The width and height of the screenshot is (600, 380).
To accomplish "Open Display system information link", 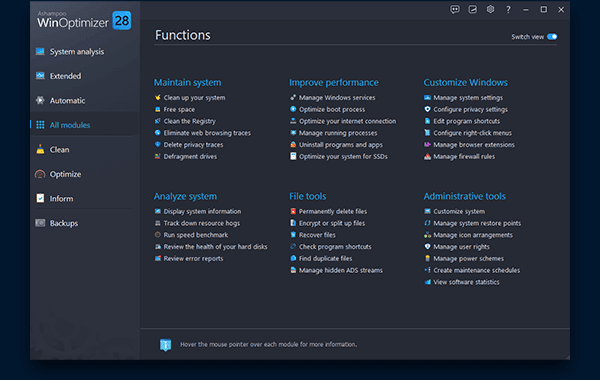I will [202, 211].
